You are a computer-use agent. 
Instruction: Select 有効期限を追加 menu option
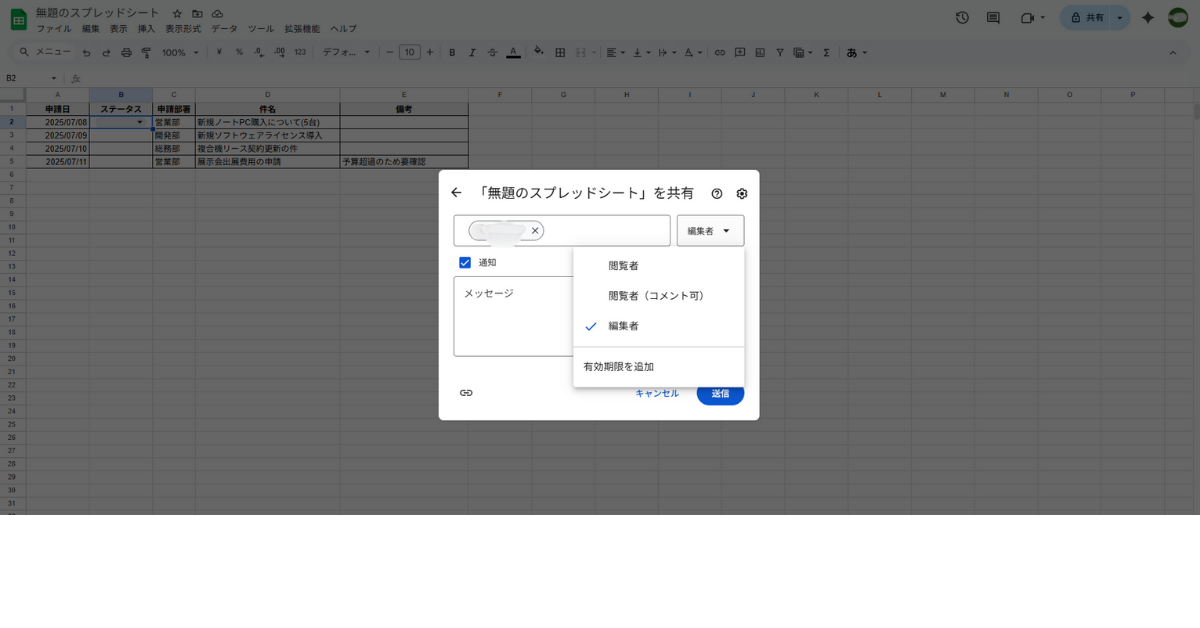tap(618, 367)
